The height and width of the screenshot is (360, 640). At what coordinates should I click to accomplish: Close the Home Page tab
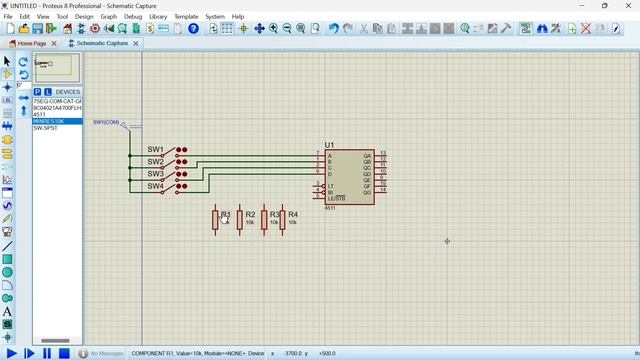click(x=54, y=43)
